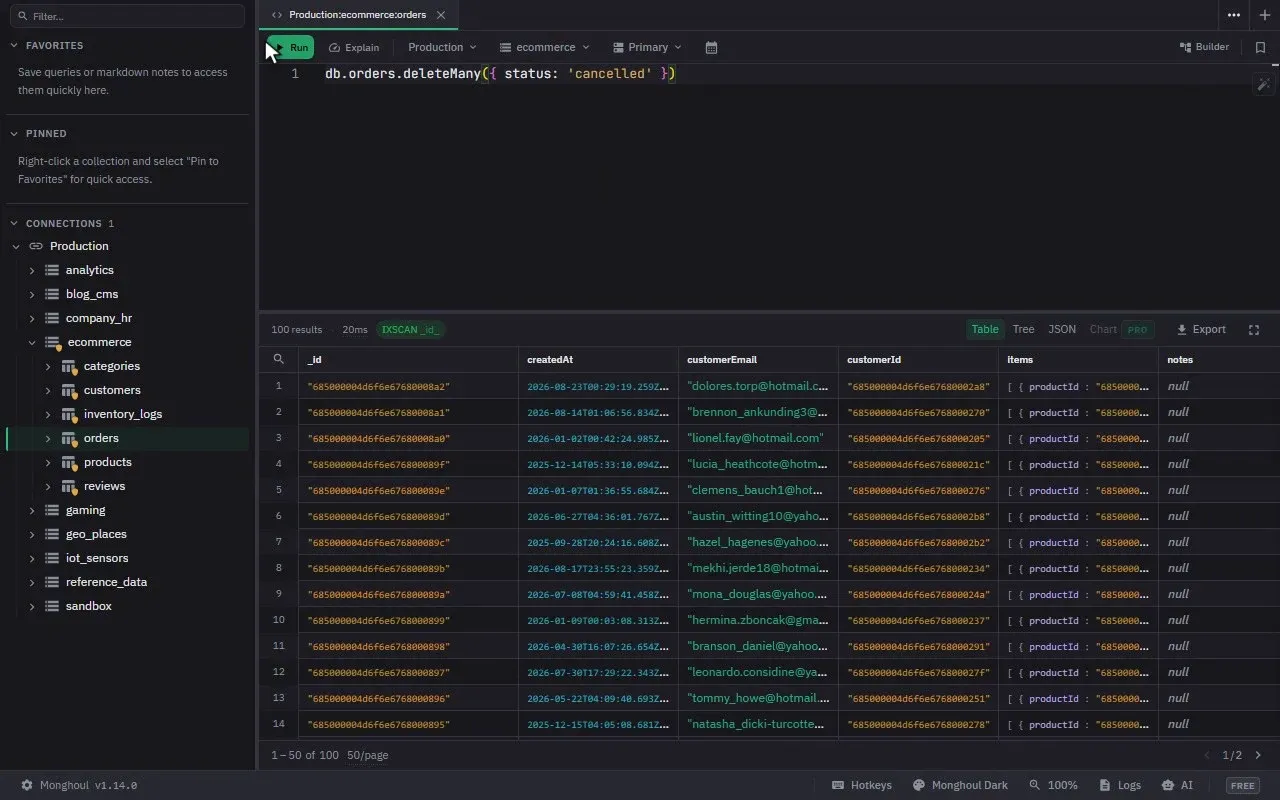
Task: Switch results to JSON view
Action: [x=1062, y=329]
